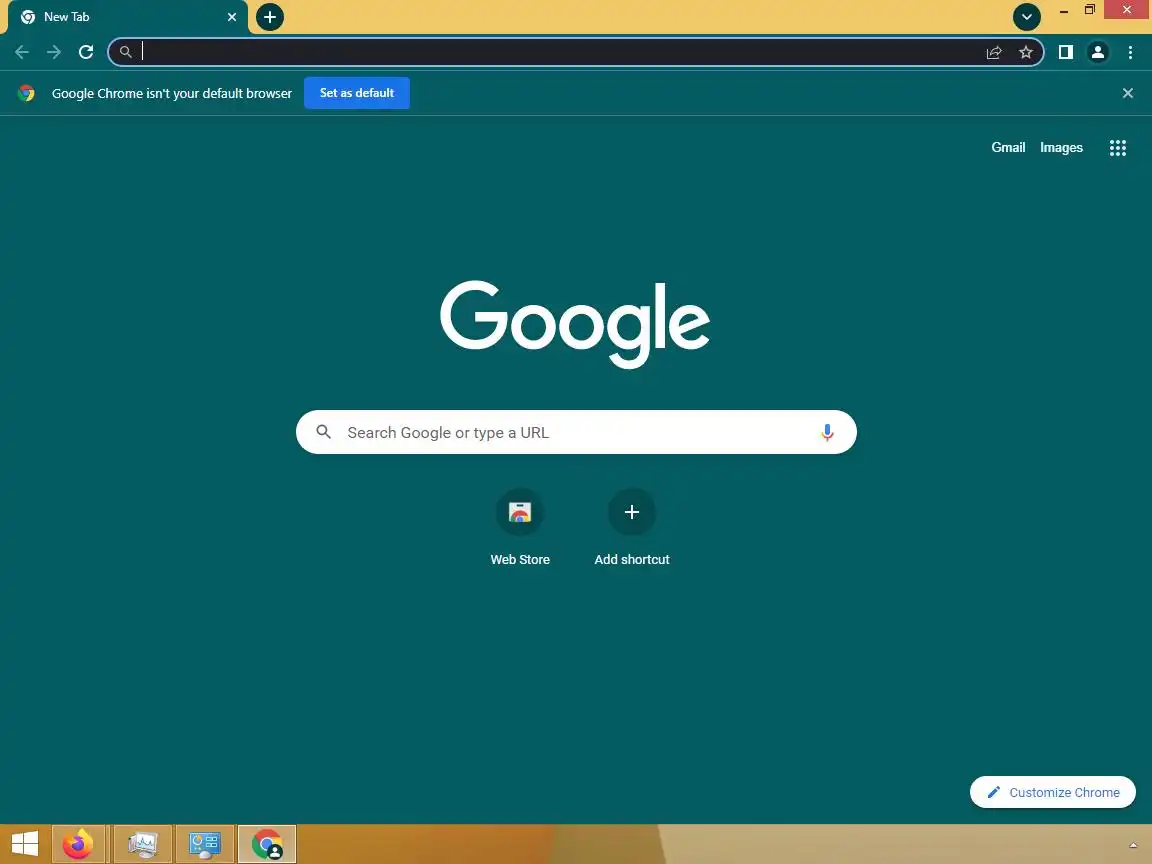
Task: Open the Web Store shortcut
Action: click(x=520, y=528)
